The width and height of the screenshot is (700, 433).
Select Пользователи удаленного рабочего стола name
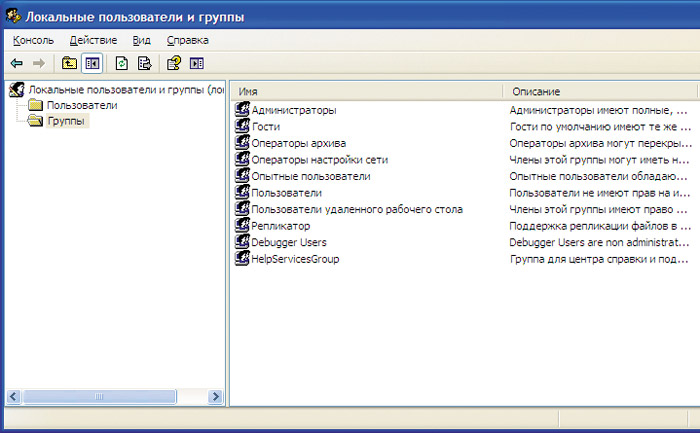(357, 209)
